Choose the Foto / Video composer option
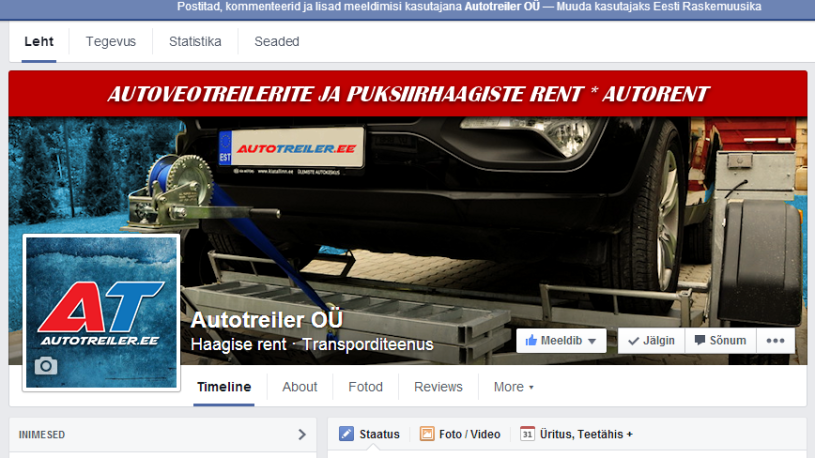815x458 pixels. (x=461, y=434)
